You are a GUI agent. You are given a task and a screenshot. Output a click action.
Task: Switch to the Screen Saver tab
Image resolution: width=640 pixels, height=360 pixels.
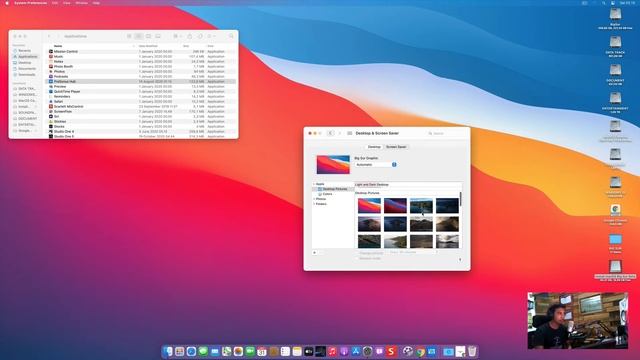tap(396, 147)
